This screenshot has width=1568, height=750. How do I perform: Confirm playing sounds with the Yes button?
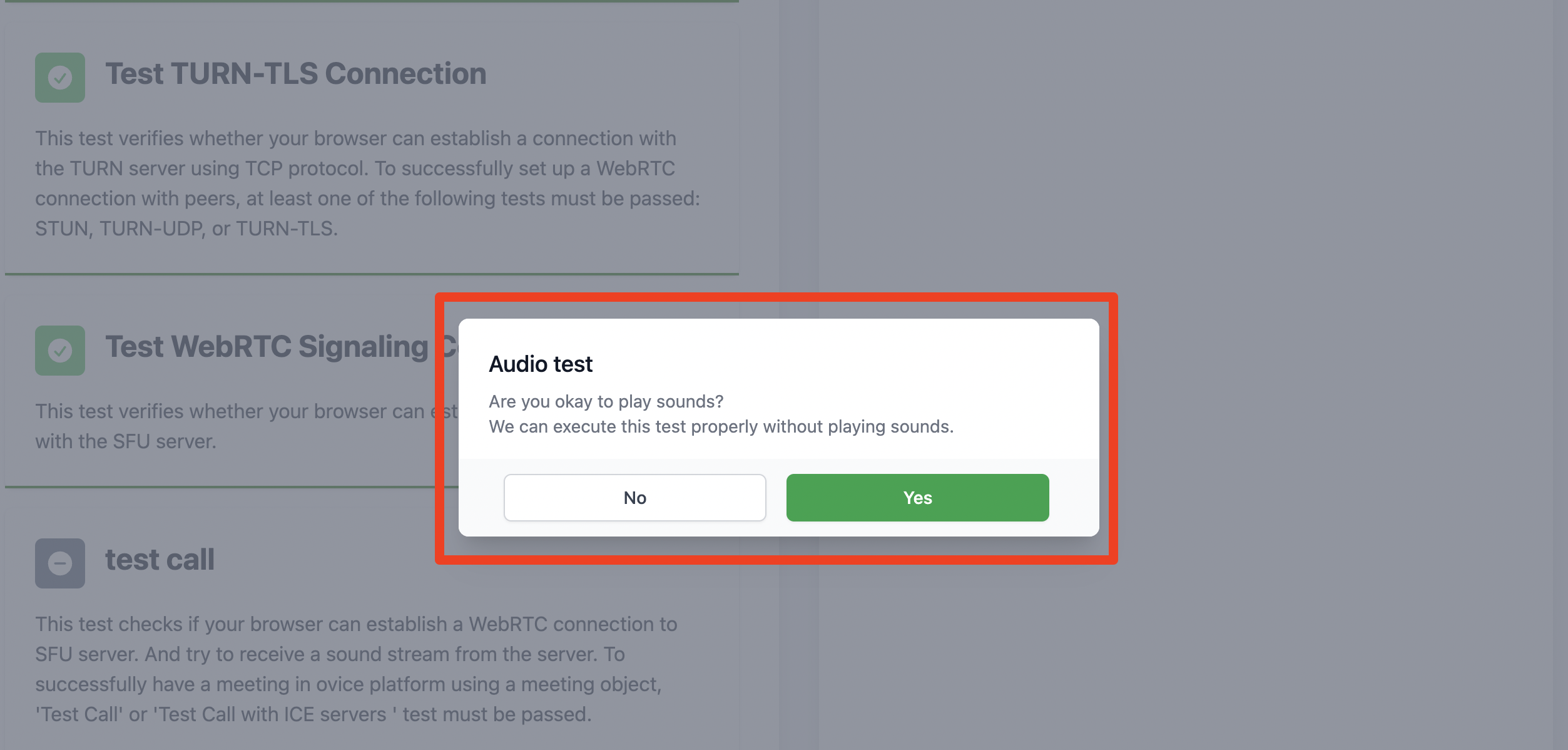[917, 498]
